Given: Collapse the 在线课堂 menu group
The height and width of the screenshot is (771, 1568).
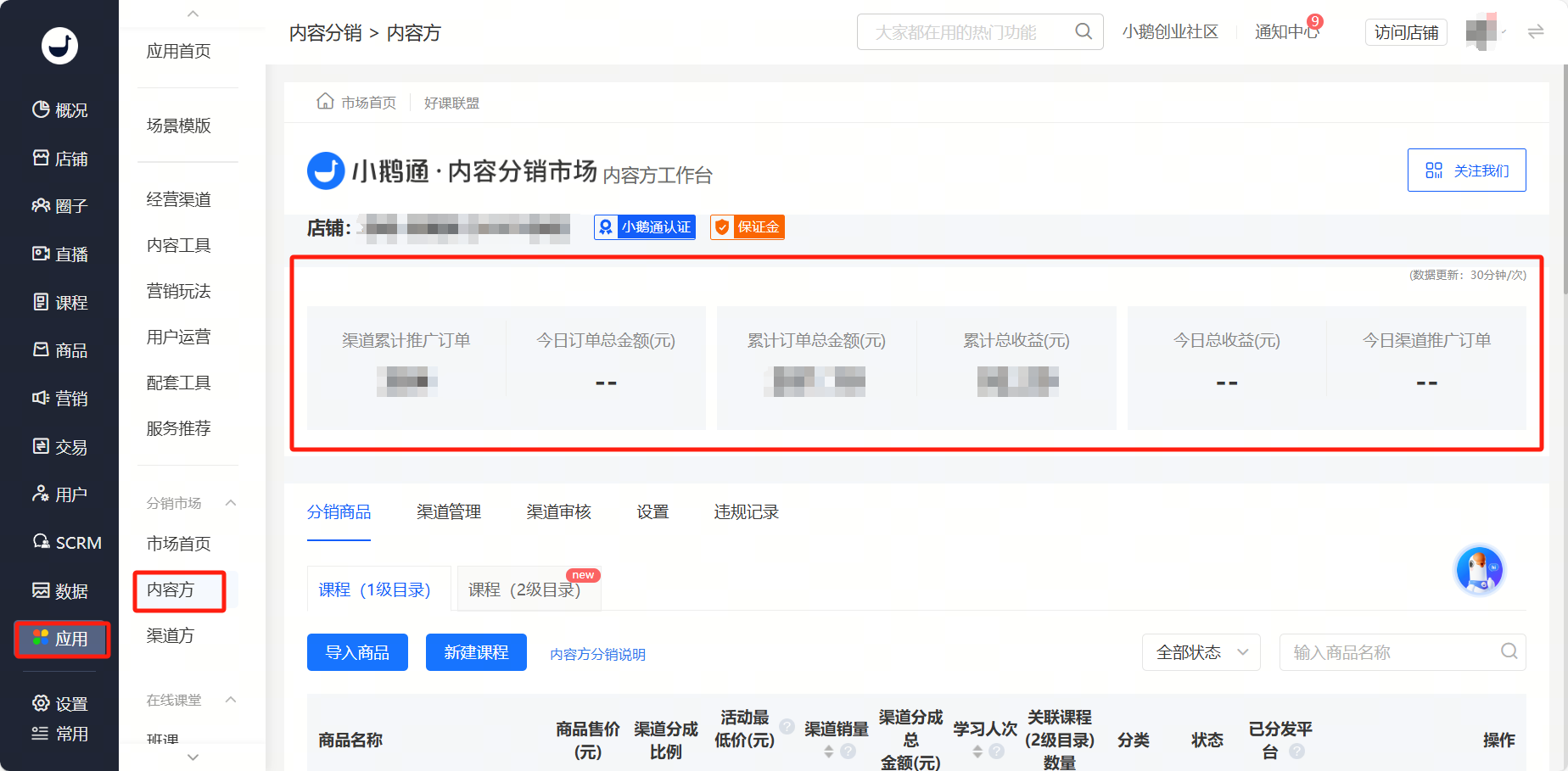Looking at the screenshot, I should tap(231, 700).
